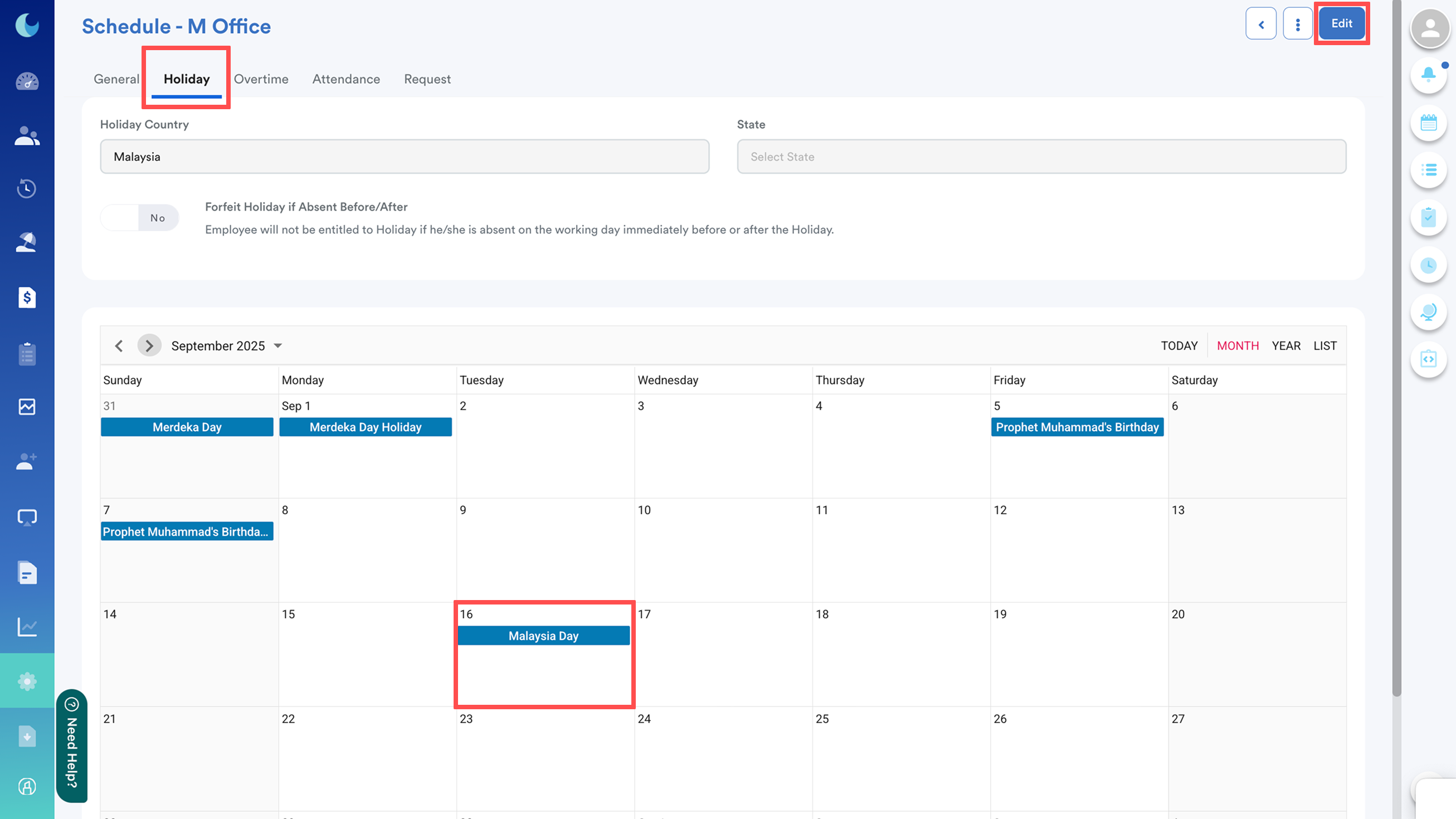This screenshot has width=1456, height=819.
Task: Go to next month with right chevron
Action: (149, 345)
